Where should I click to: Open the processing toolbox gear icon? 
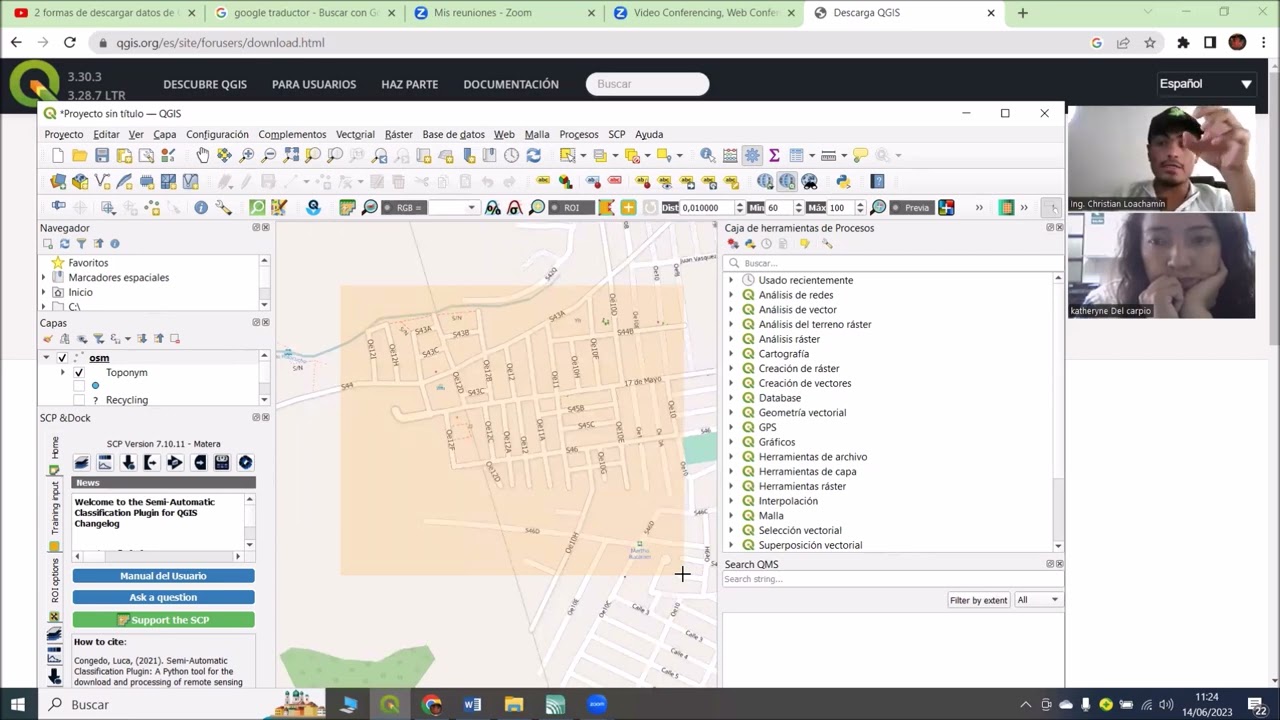click(752, 155)
